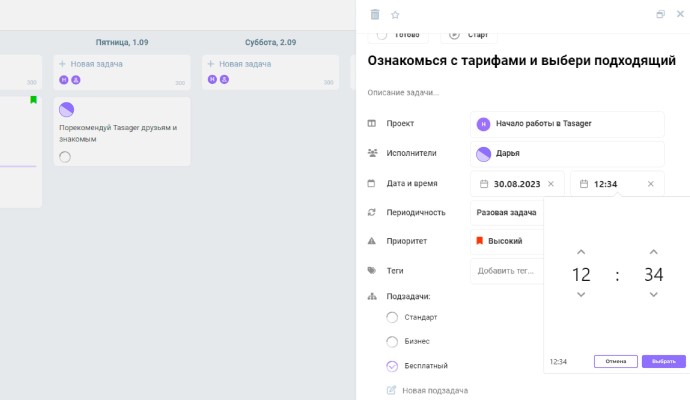
Task: Click the Добавить тег input field
Action: click(x=506, y=271)
